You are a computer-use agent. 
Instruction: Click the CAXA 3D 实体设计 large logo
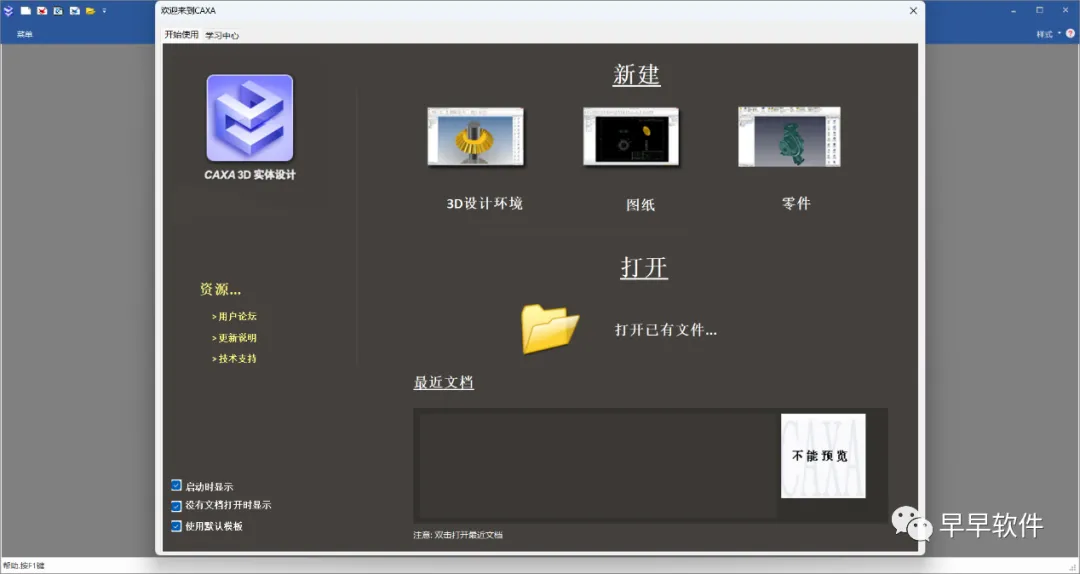click(x=250, y=118)
